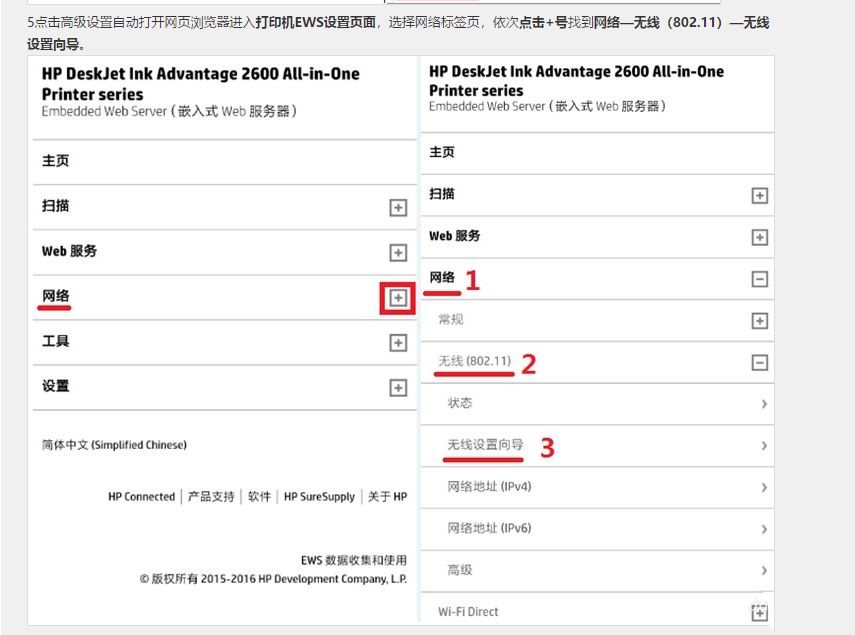
Task: Collapse 无线 (802.11) using its minus icon
Action: 760,362
